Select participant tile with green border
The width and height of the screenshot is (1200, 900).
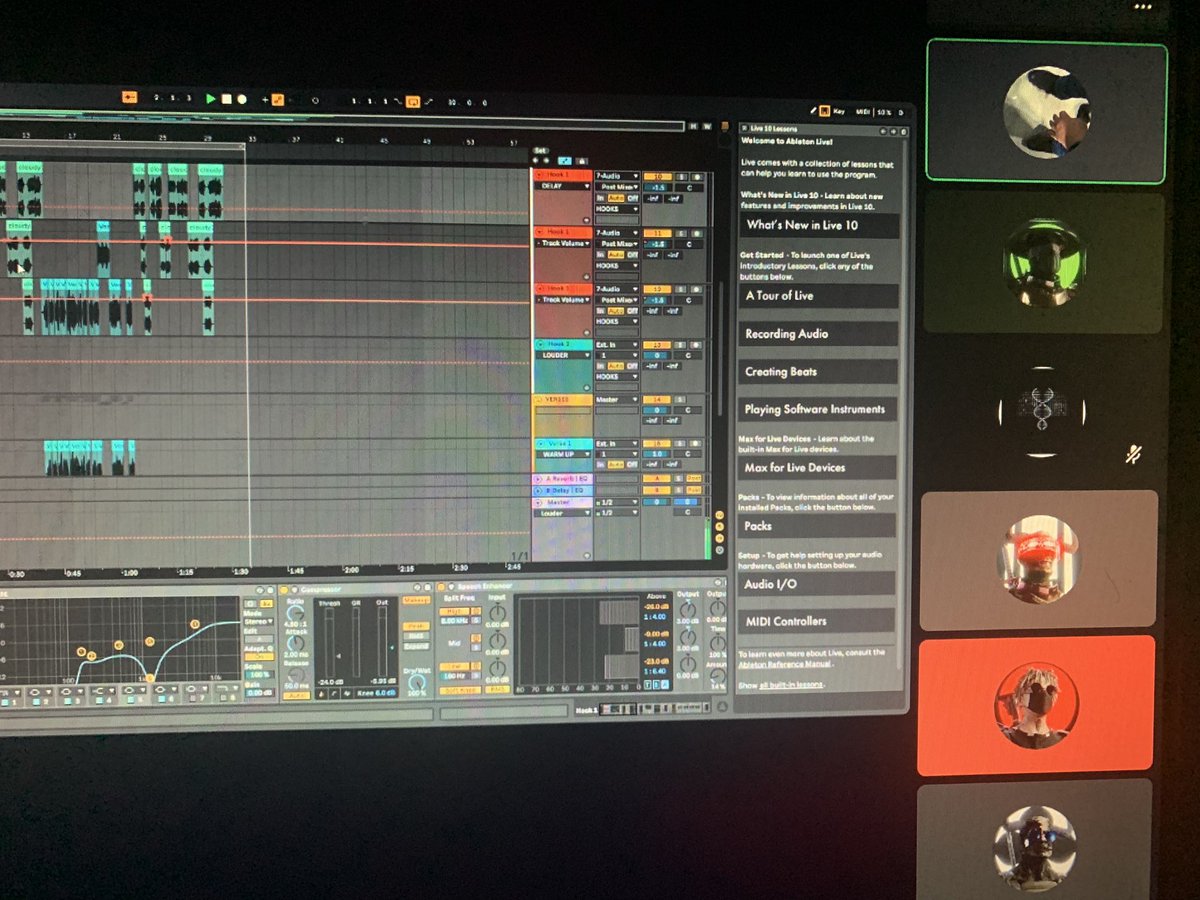(1047, 111)
